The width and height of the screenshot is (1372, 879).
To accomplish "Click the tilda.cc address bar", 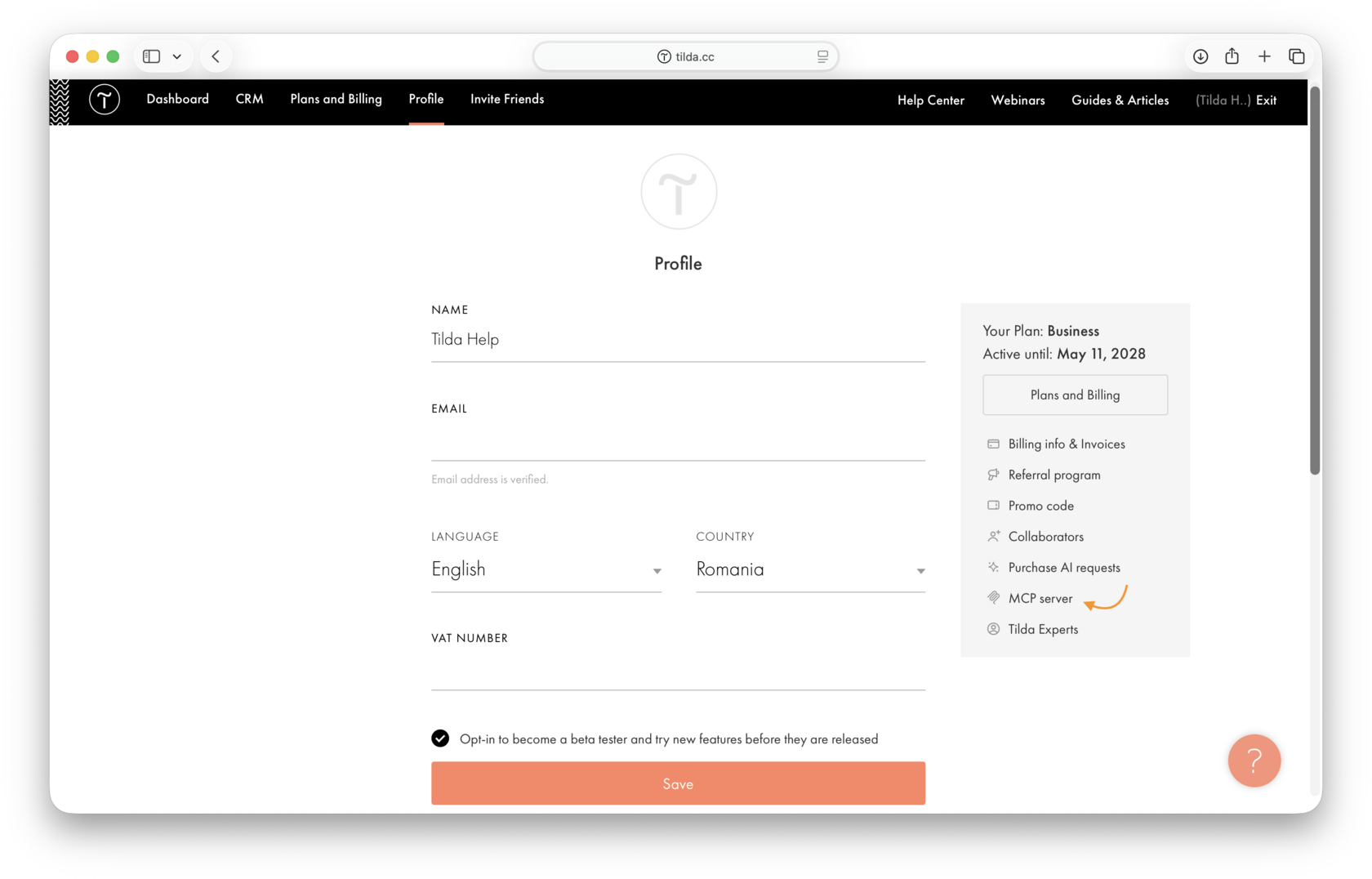I will (686, 56).
